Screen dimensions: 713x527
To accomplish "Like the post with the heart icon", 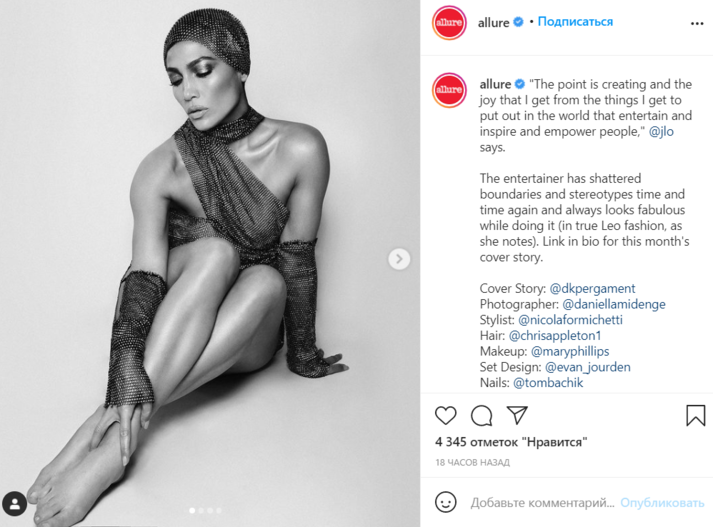I will pyautogui.click(x=445, y=416).
